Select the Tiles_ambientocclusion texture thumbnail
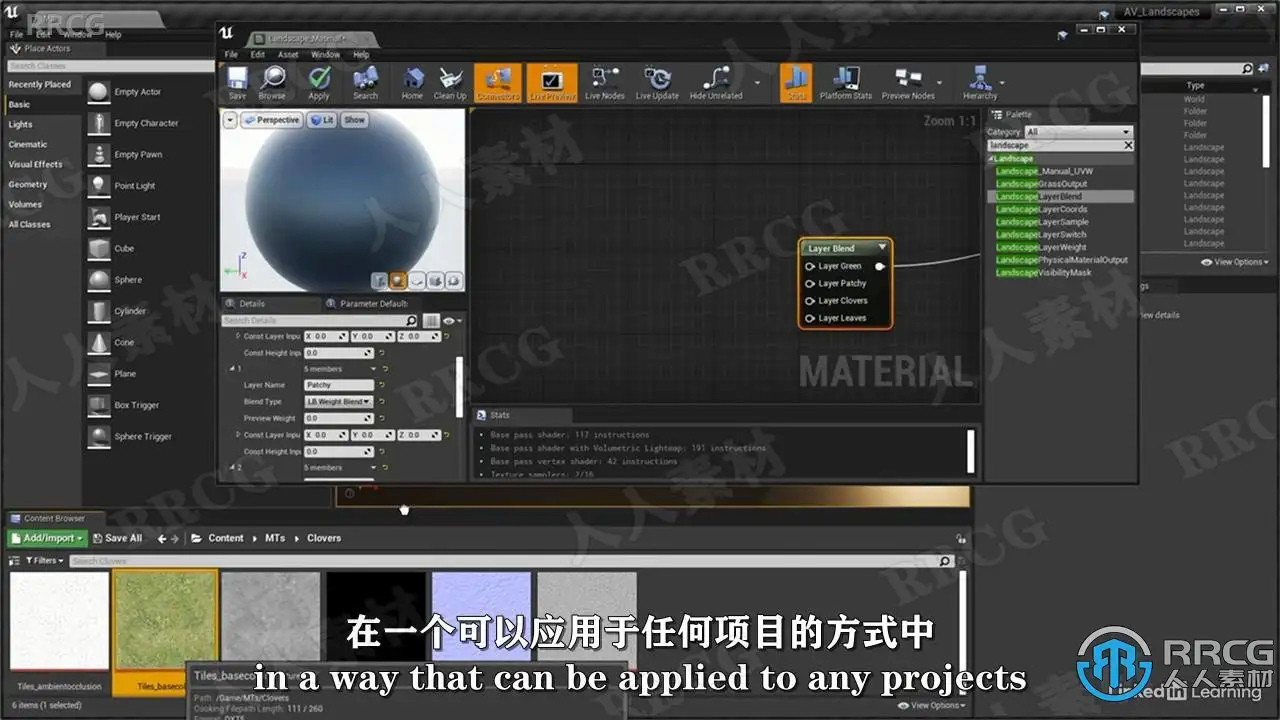The image size is (1280, 720). pyautogui.click(x=59, y=620)
